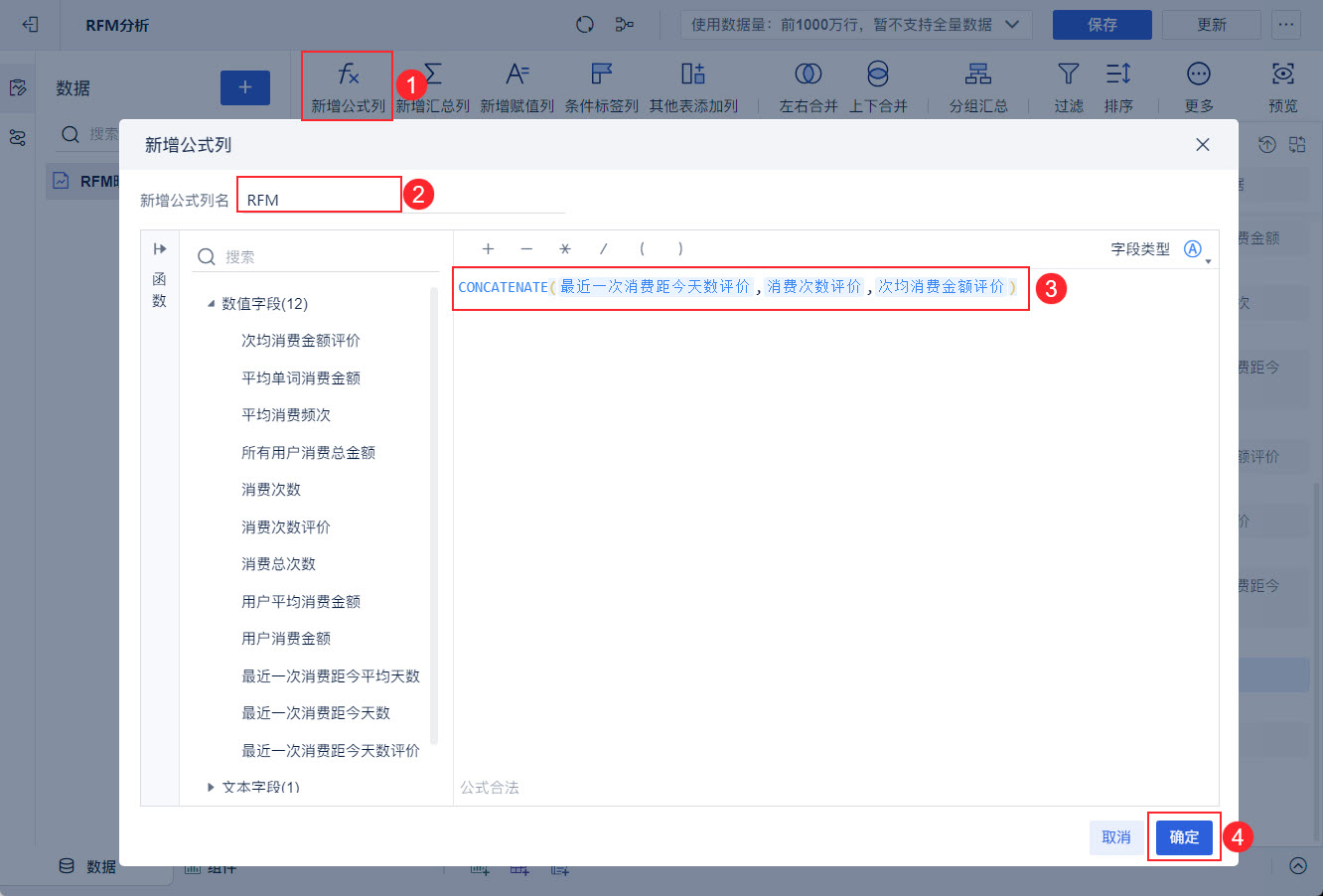Add new data with the plus button
Image resolution: width=1323 pixels, height=896 pixels.
245,87
